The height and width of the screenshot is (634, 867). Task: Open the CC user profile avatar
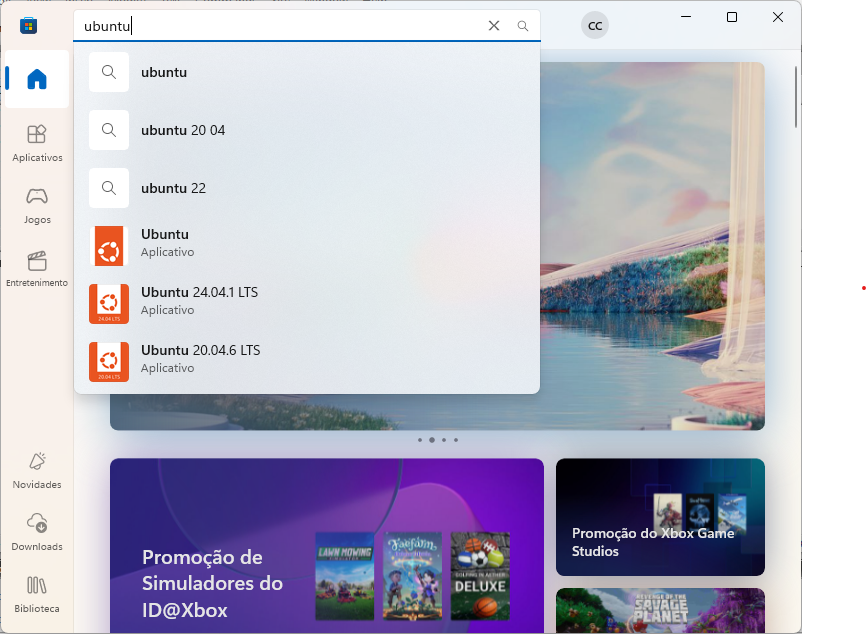point(595,26)
